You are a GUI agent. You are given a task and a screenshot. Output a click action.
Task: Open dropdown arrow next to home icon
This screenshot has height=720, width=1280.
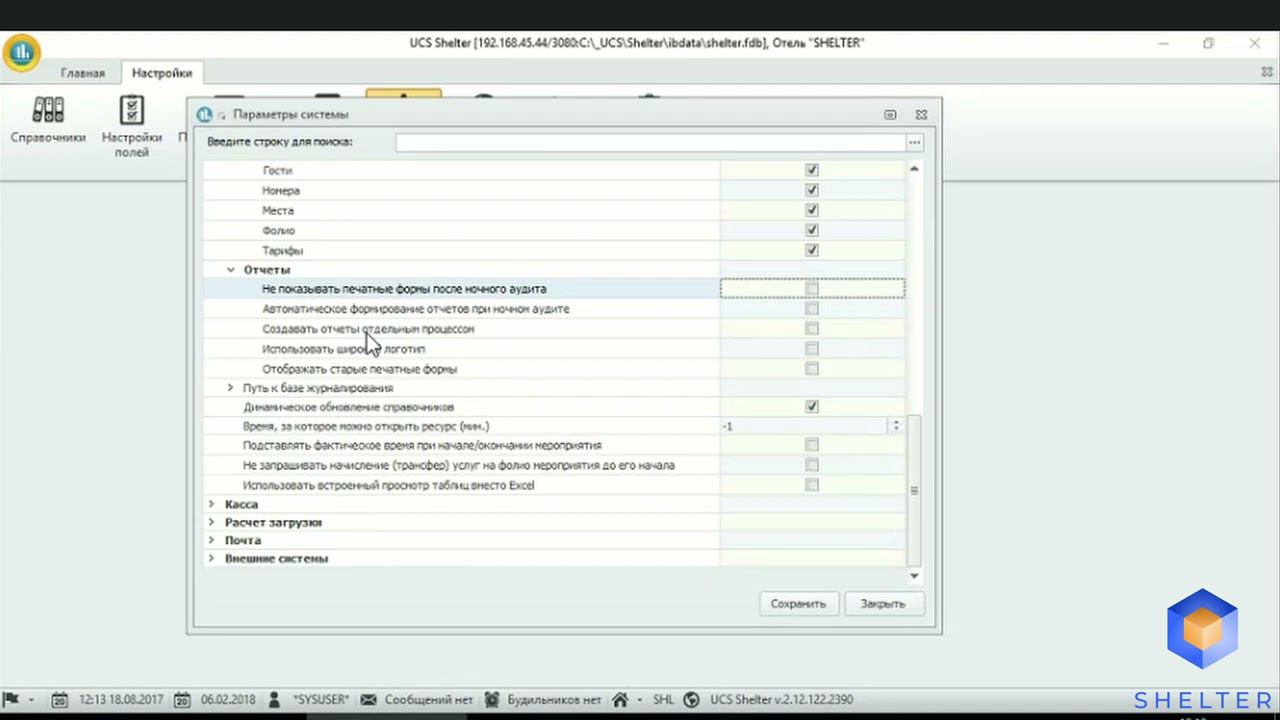pos(638,700)
